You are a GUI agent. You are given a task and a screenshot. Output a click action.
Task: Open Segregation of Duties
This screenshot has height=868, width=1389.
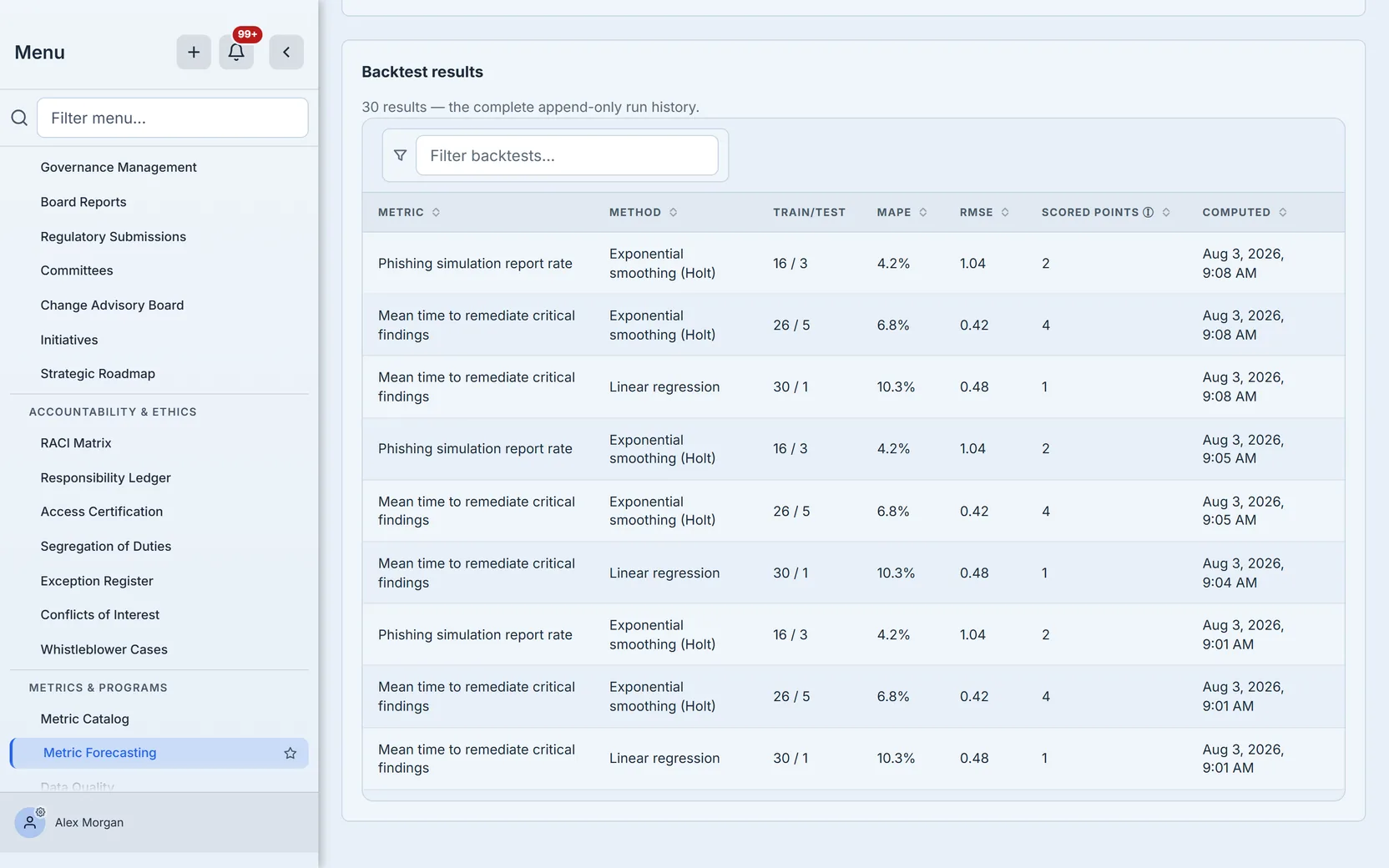point(106,546)
